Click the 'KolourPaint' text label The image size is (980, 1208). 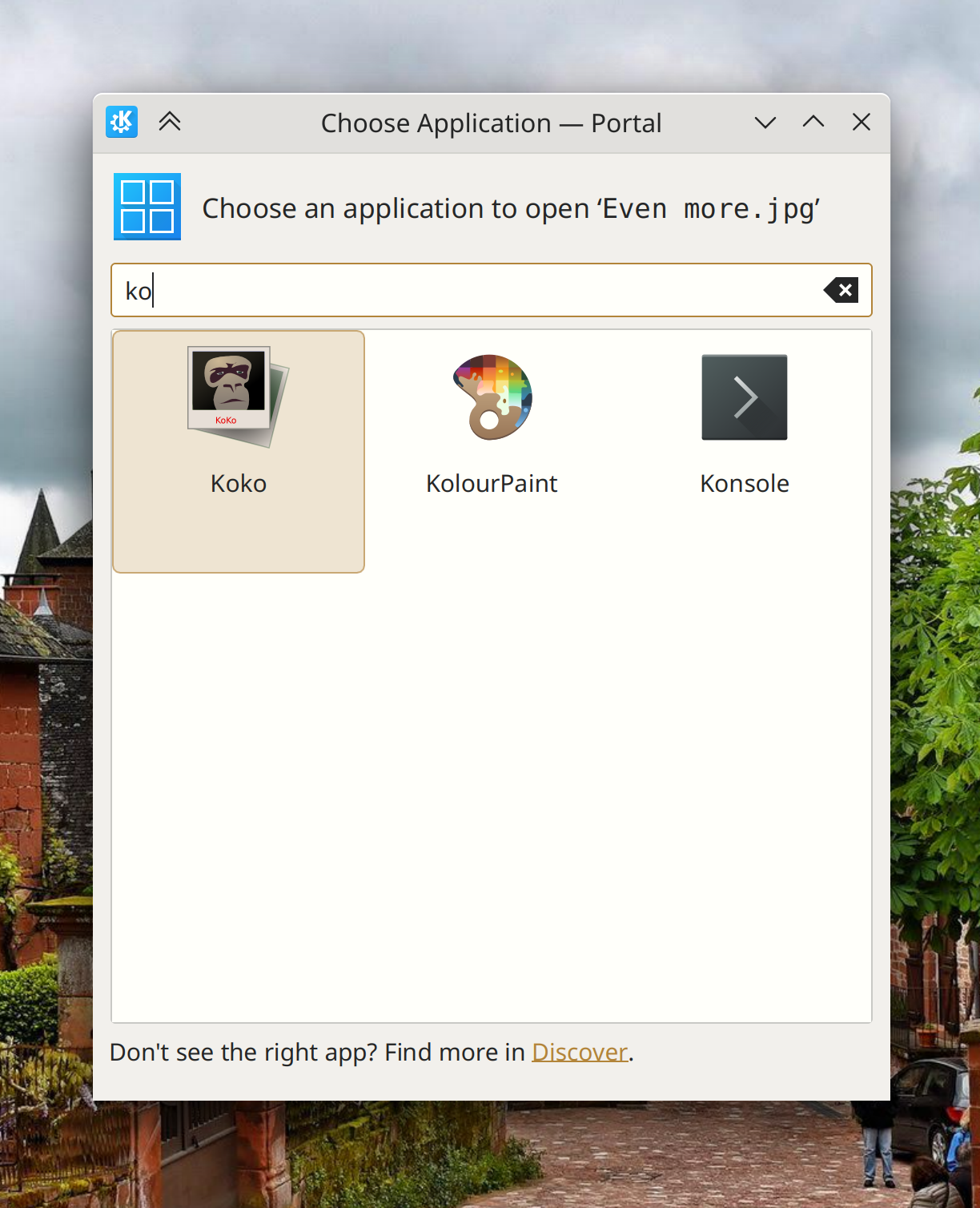tap(492, 484)
